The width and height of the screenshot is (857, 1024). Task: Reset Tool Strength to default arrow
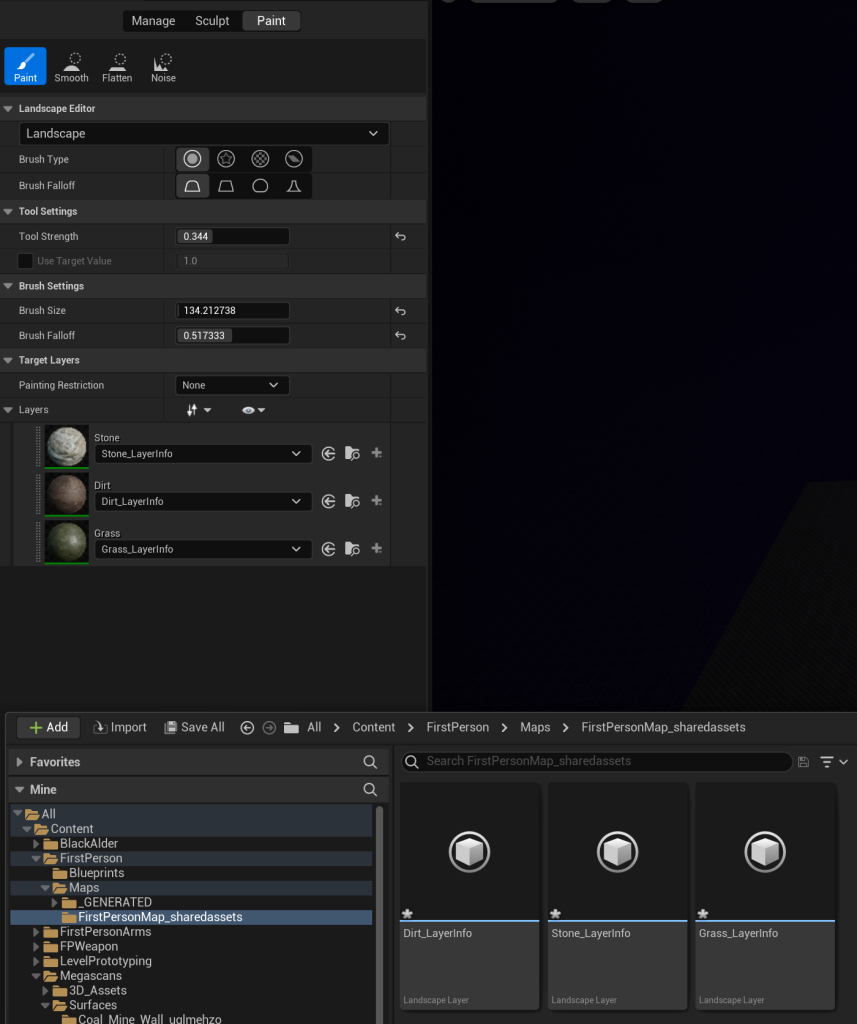coord(400,237)
